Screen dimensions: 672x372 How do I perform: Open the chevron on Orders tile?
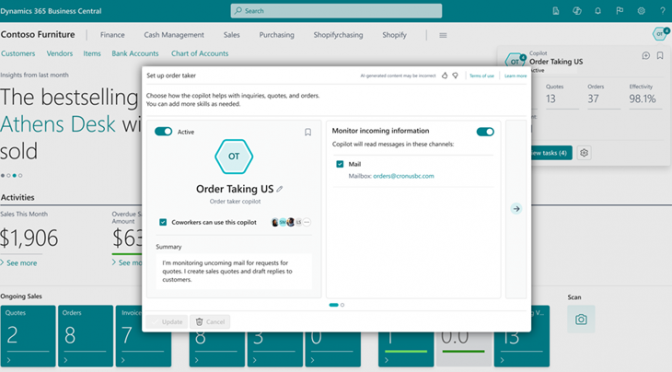pyautogui.click(x=66, y=360)
